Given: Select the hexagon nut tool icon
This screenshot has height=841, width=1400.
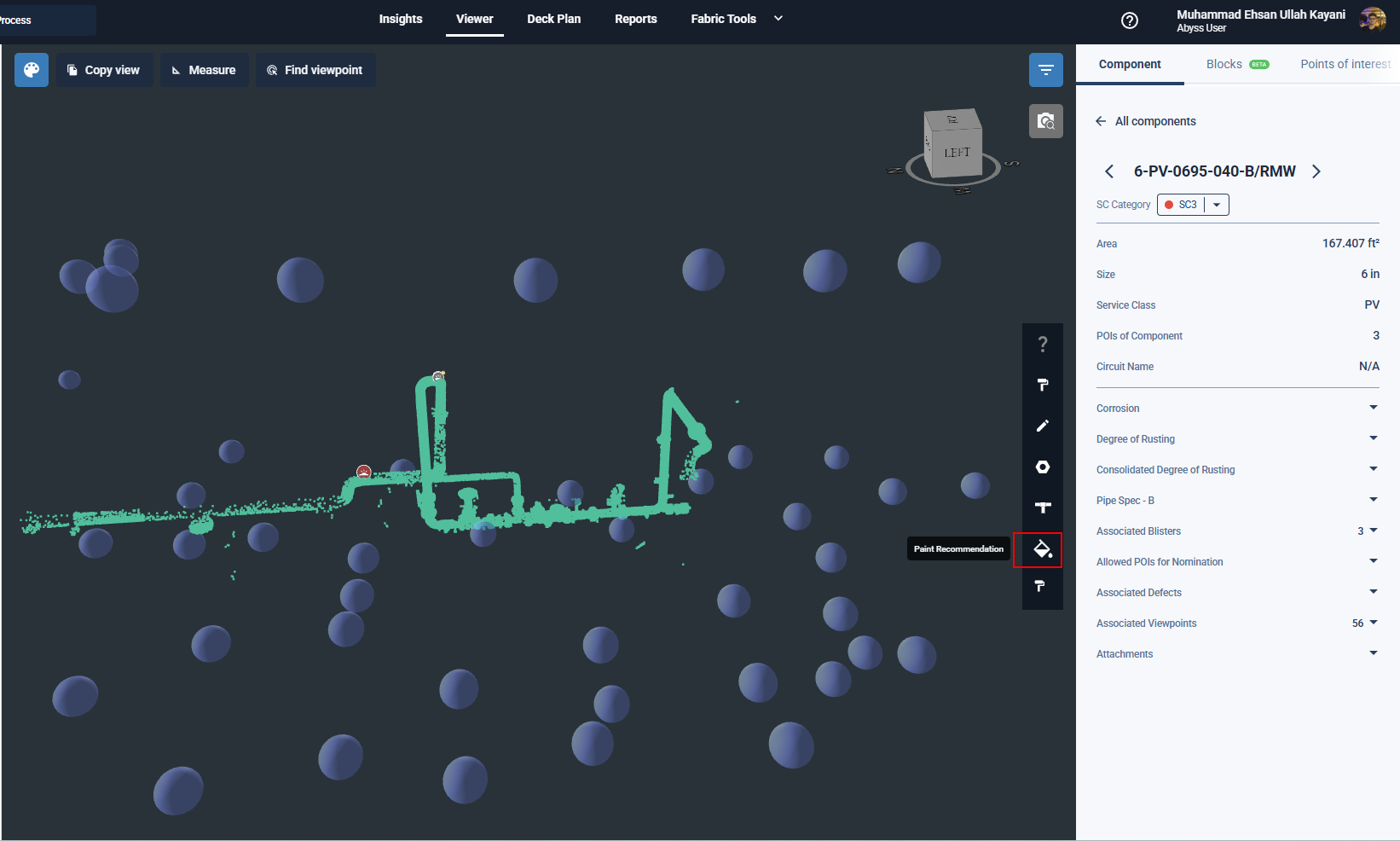Looking at the screenshot, I should (1042, 467).
